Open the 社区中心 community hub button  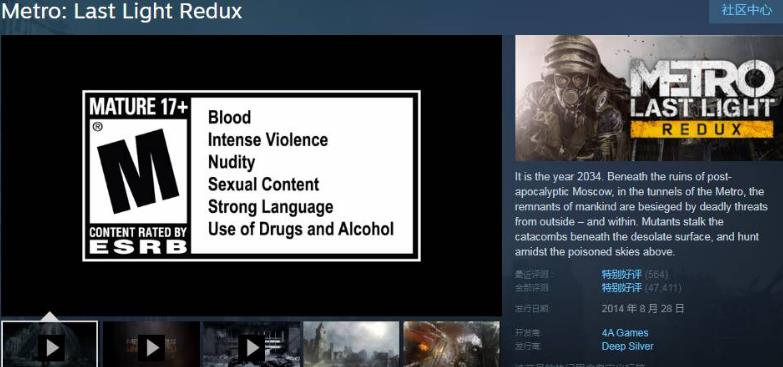(746, 10)
